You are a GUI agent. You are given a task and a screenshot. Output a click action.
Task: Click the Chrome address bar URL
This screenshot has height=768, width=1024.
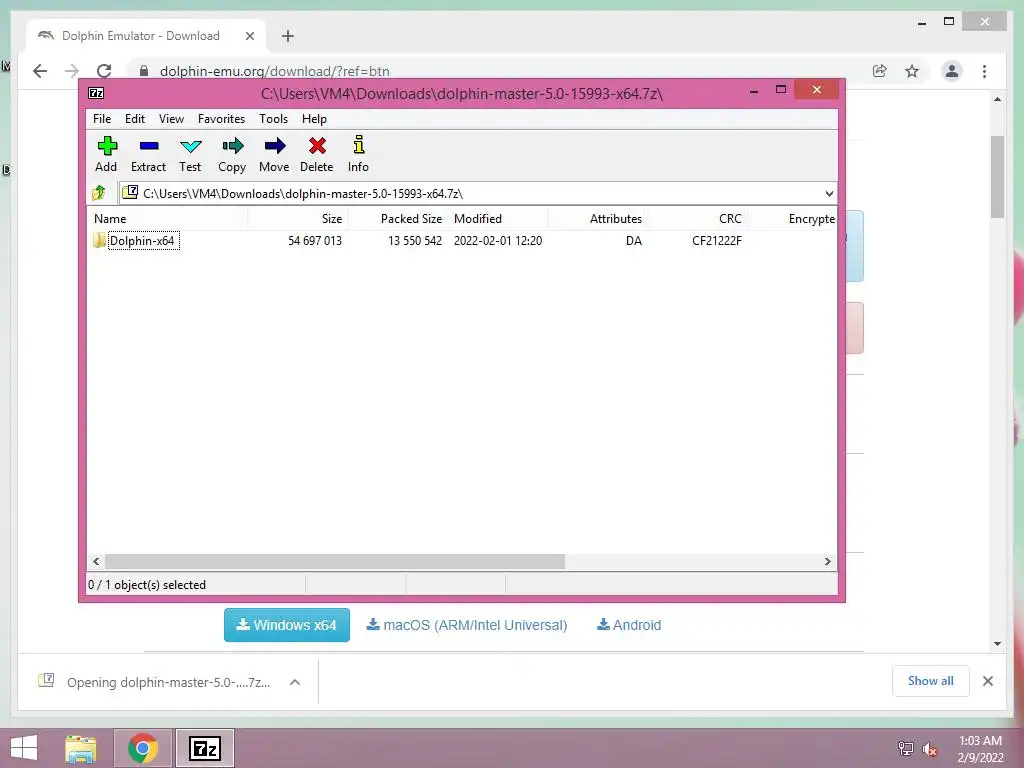point(274,71)
